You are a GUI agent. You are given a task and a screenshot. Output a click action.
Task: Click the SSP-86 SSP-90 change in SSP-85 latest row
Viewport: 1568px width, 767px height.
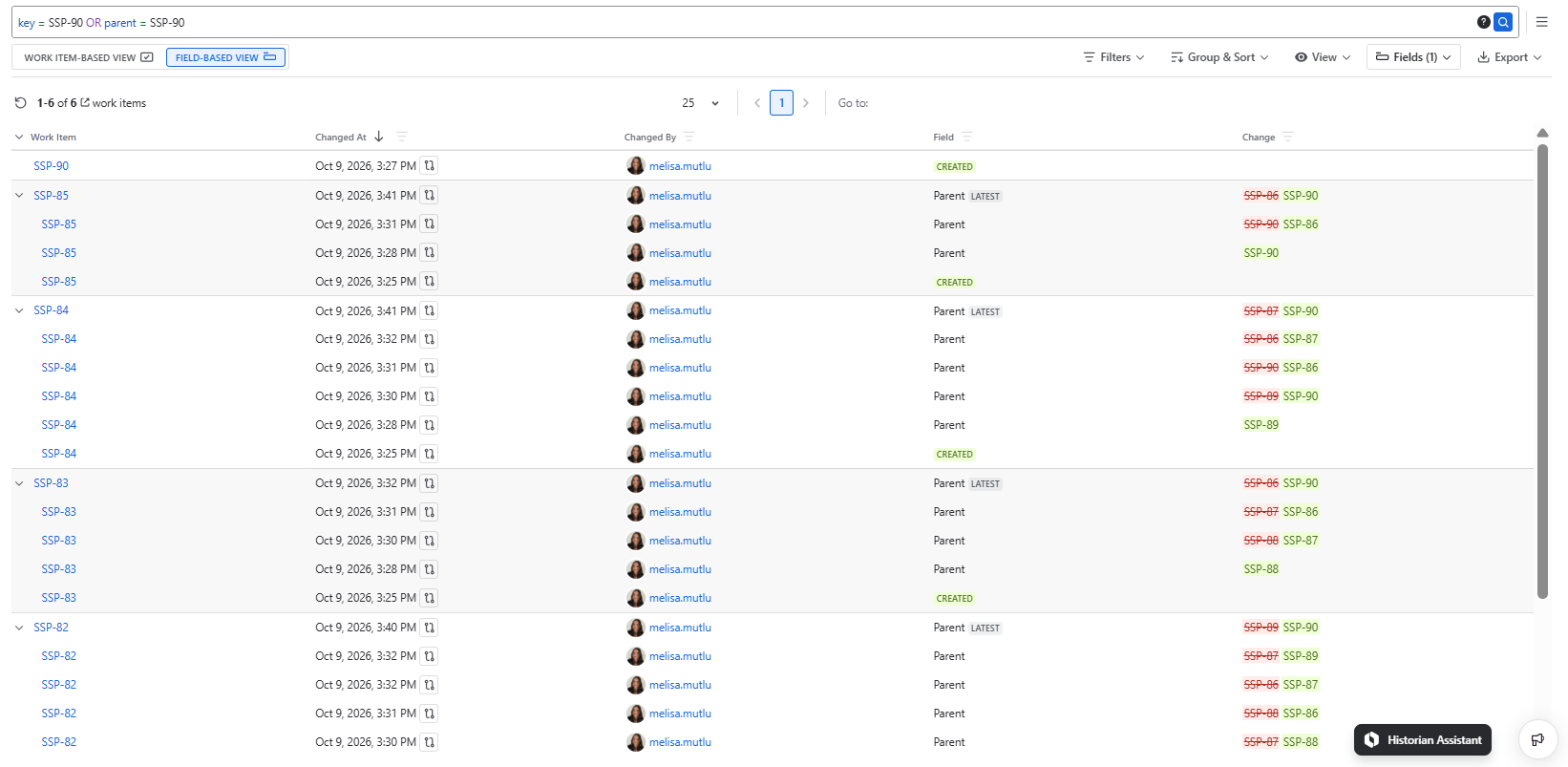tap(1281, 195)
